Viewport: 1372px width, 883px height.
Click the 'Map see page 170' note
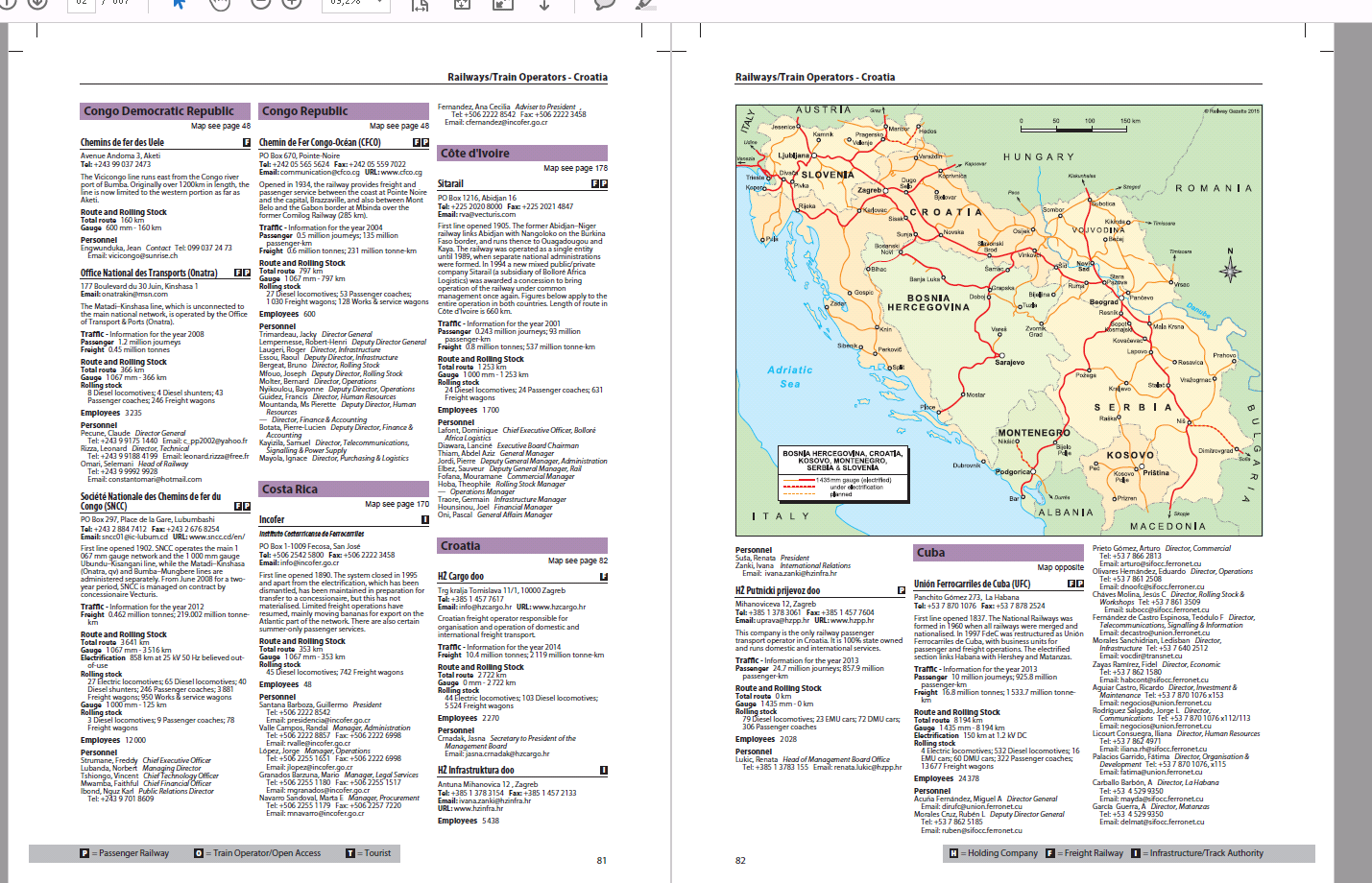coord(397,504)
